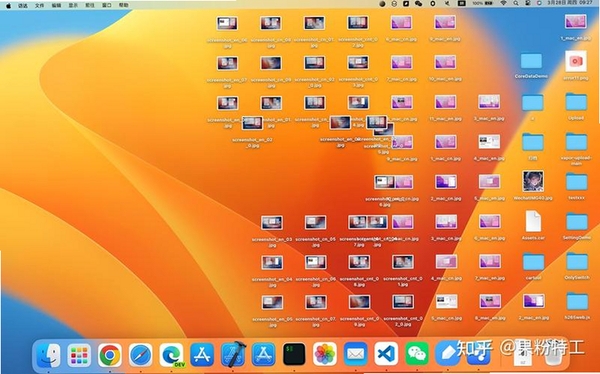The width and height of the screenshot is (600, 374).
Task: Select the 6_mac_cn.jpg thumbnail
Action: click(401, 22)
